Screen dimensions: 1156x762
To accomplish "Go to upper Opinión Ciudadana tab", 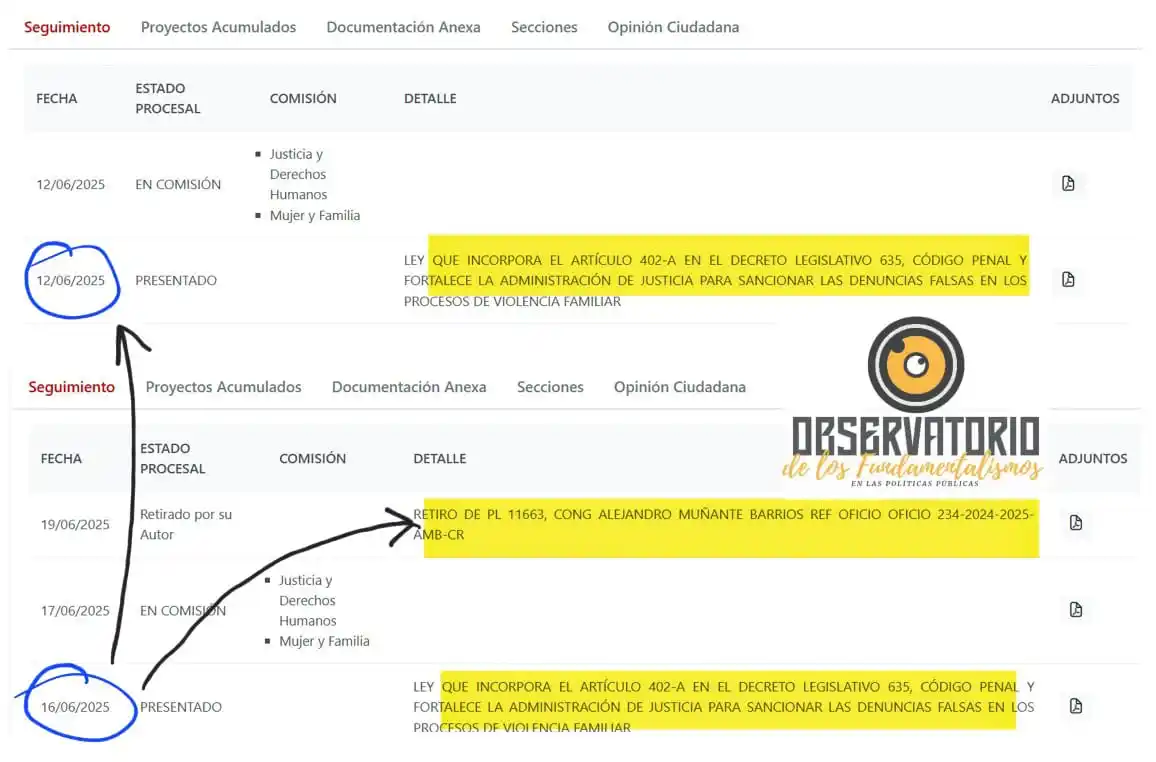I will pyautogui.click(x=673, y=27).
